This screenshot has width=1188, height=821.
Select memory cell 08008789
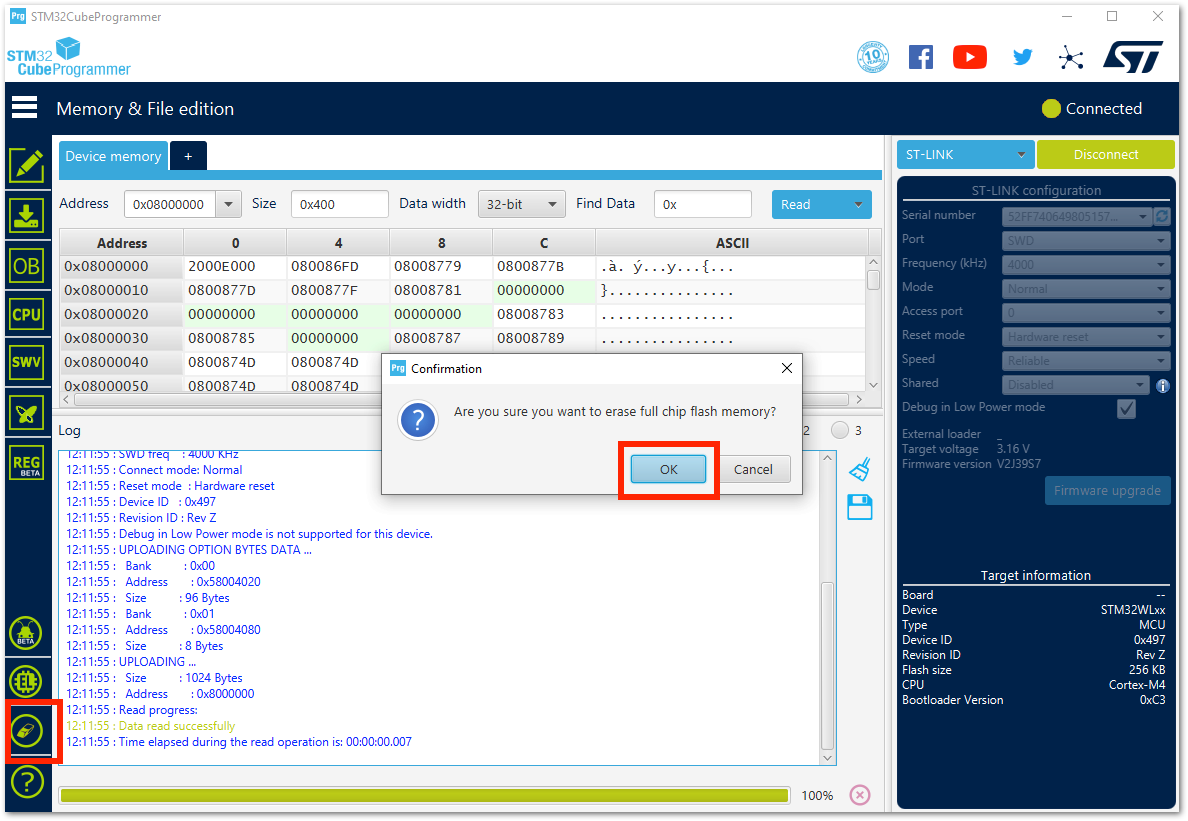click(544, 339)
